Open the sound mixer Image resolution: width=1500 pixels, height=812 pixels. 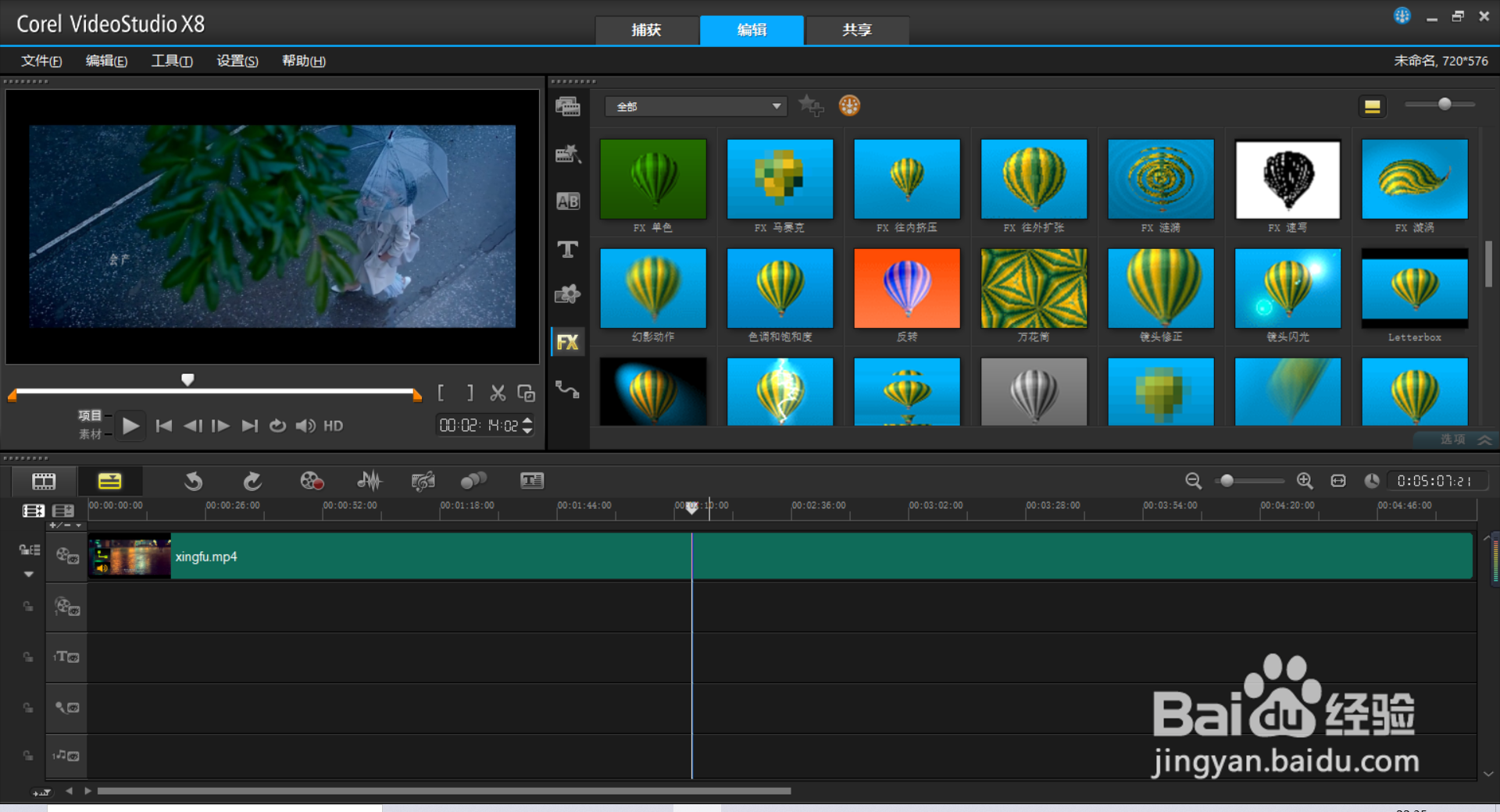pyautogui.click(x=369, y=481)
